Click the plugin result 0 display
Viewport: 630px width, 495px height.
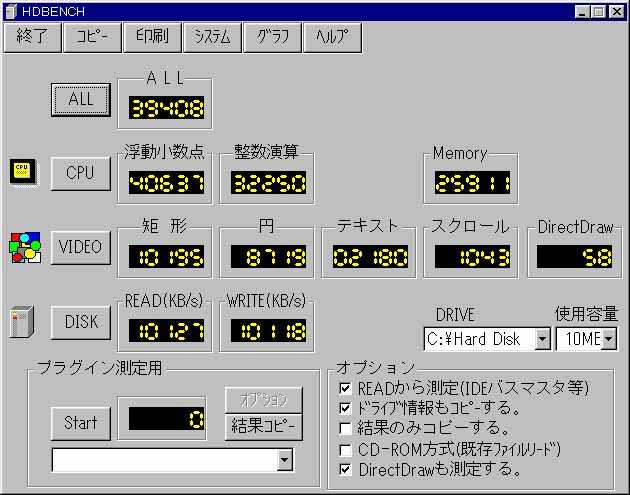click(166, 419)
